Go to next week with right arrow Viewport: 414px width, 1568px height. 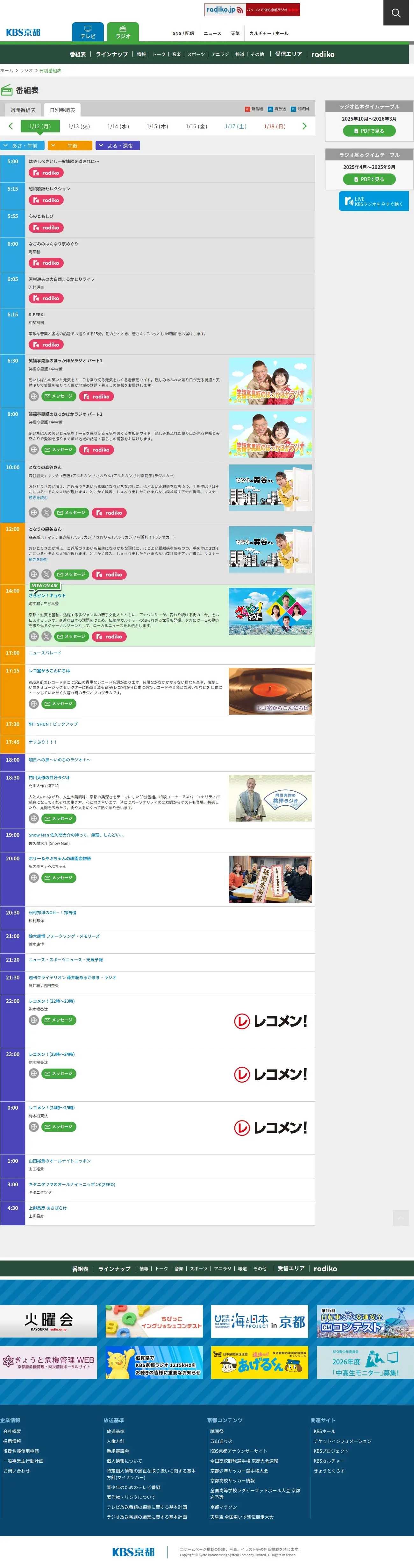click(x=304, y=126)
